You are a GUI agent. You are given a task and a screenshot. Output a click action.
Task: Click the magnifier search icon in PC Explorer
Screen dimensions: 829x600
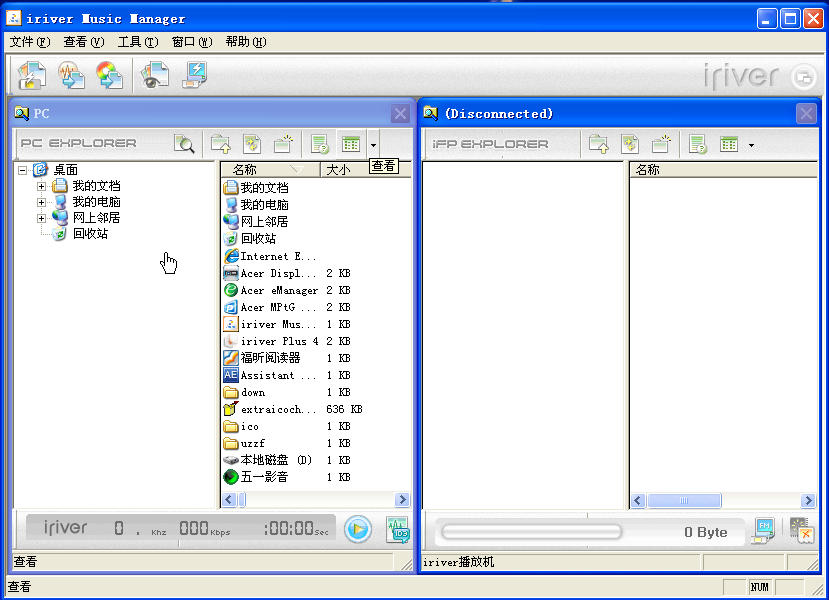click(184, 143)
